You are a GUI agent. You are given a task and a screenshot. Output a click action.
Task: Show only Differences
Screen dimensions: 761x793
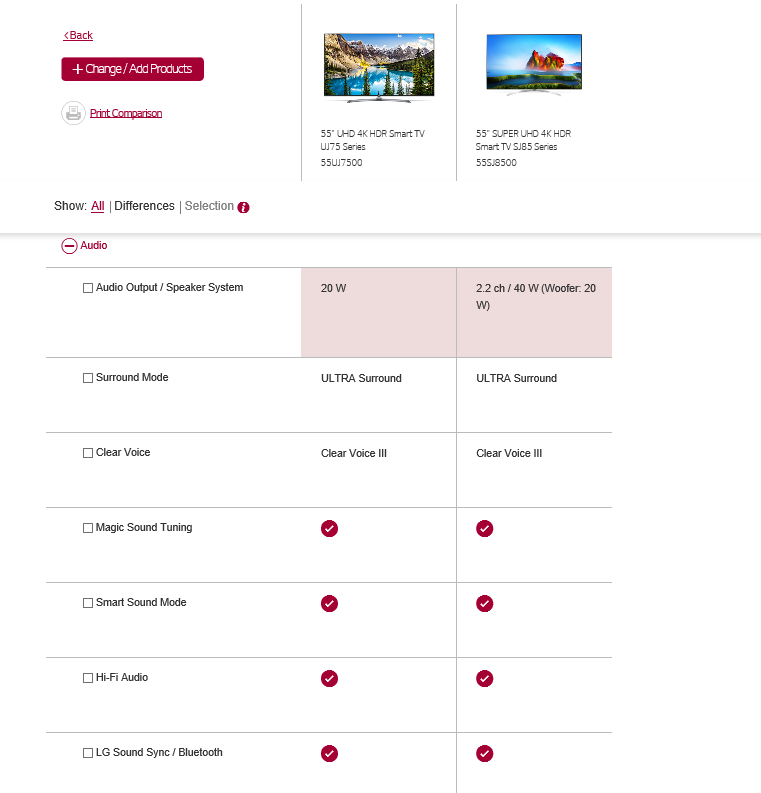click(144, 206)
